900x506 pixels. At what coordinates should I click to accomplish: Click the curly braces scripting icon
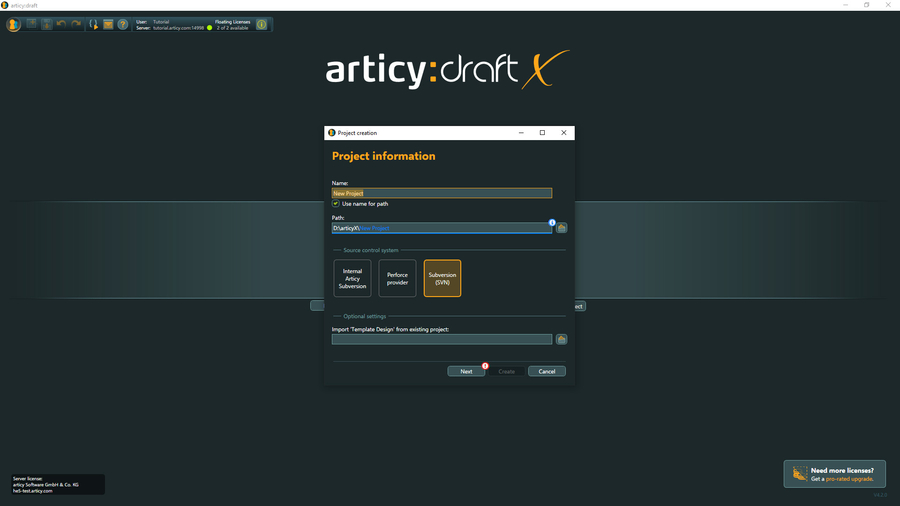[x=93, y=24]
